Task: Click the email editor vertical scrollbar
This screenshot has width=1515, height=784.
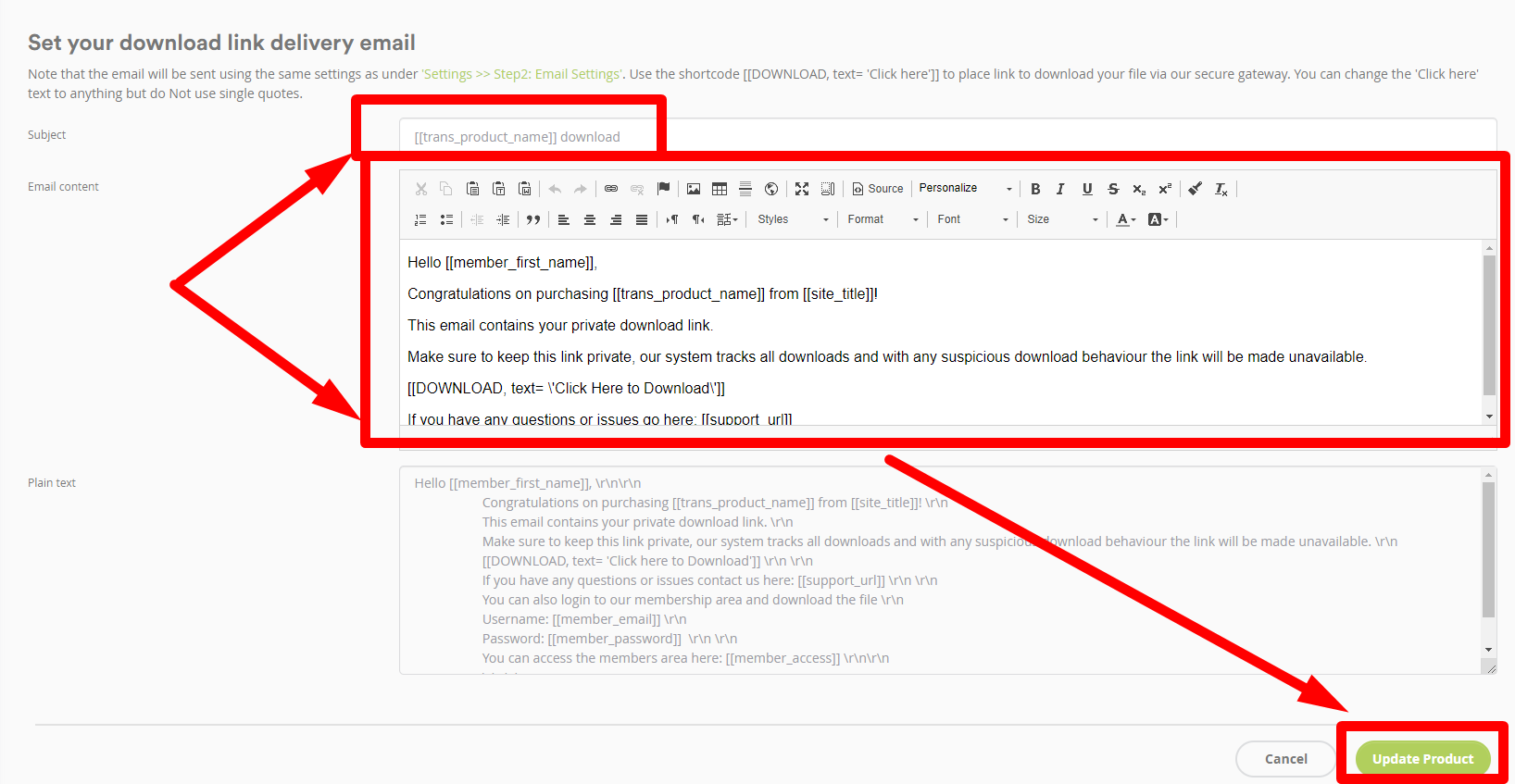Action: tap(1489, 324)
